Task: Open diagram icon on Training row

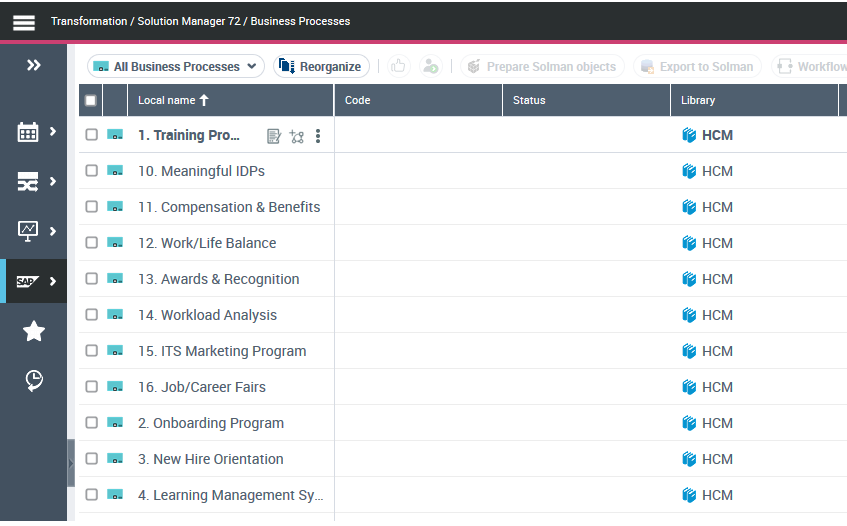Action: [296, 136]
